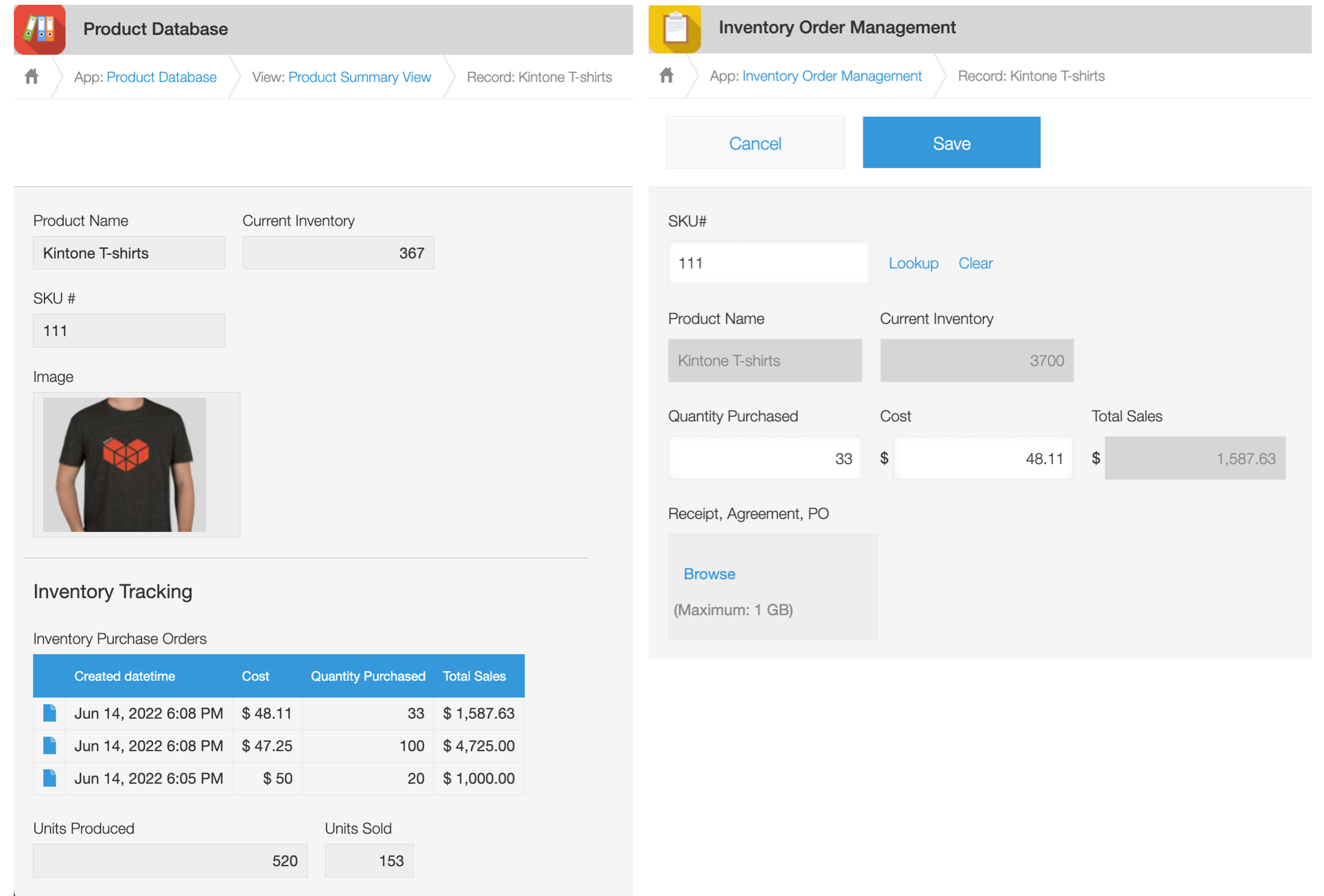The width and height of the screenshot is (1324, 896).
Task: Click the Units Sold value 153
Action: pos(369,861)
